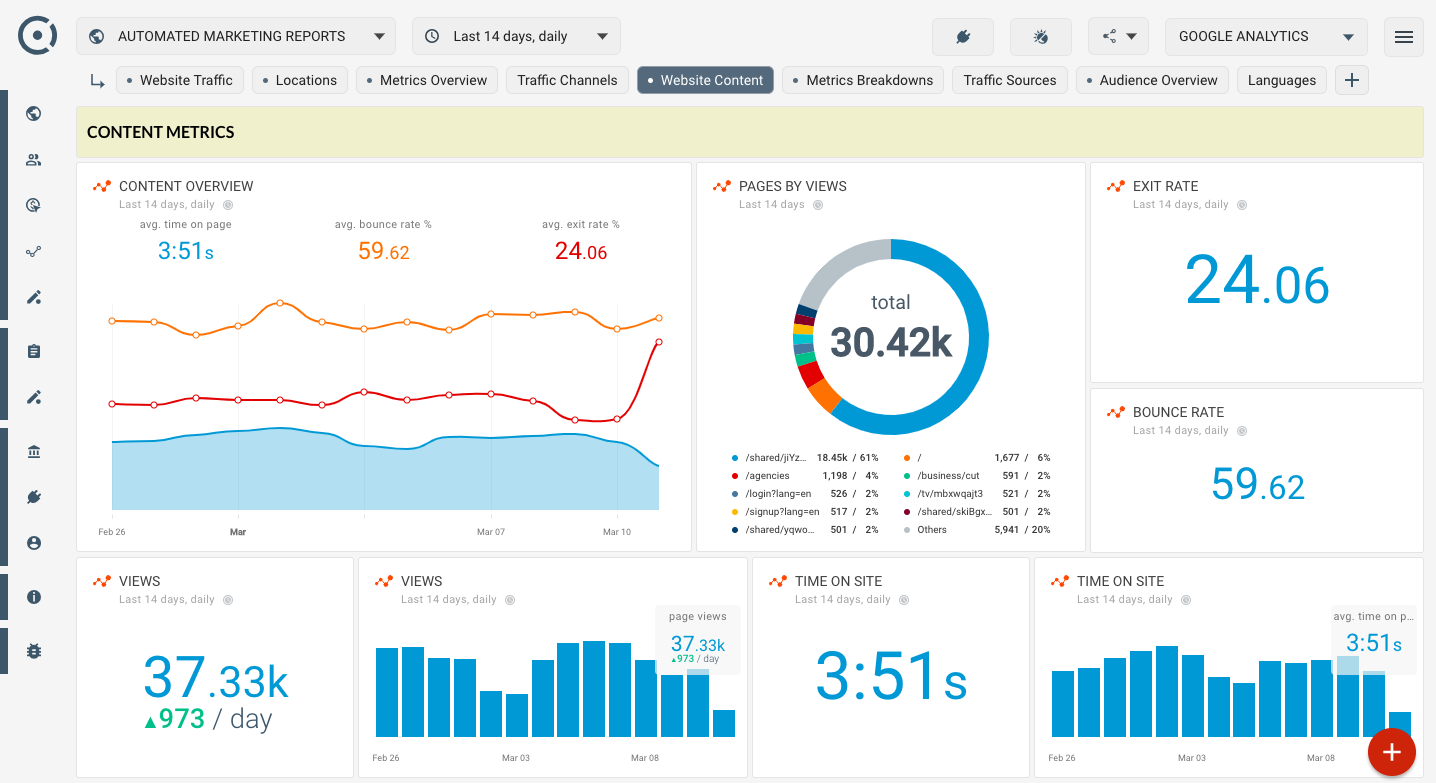Open the info icon in the sidebar
This screenshot has height=783, width=1436.
(x=33, y=597)
